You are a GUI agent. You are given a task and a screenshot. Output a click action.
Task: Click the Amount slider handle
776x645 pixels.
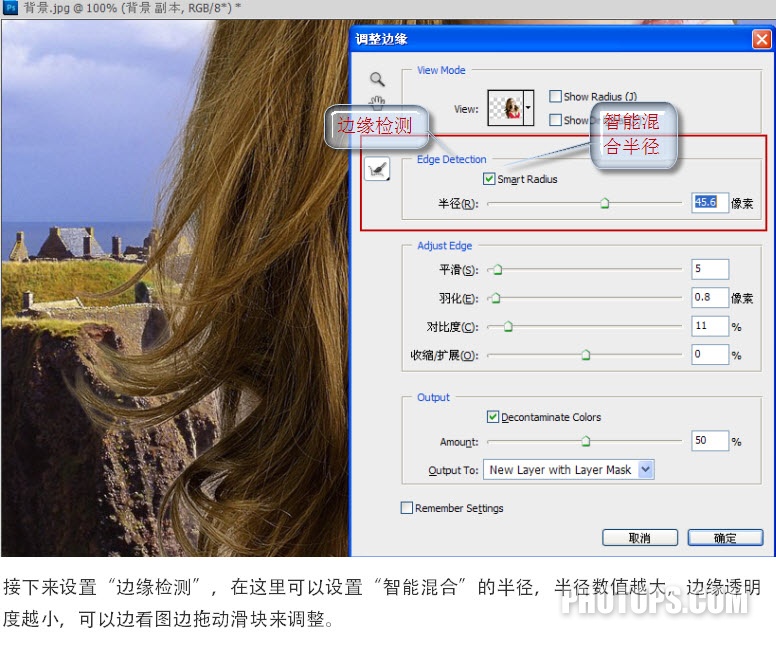(585, 441)
